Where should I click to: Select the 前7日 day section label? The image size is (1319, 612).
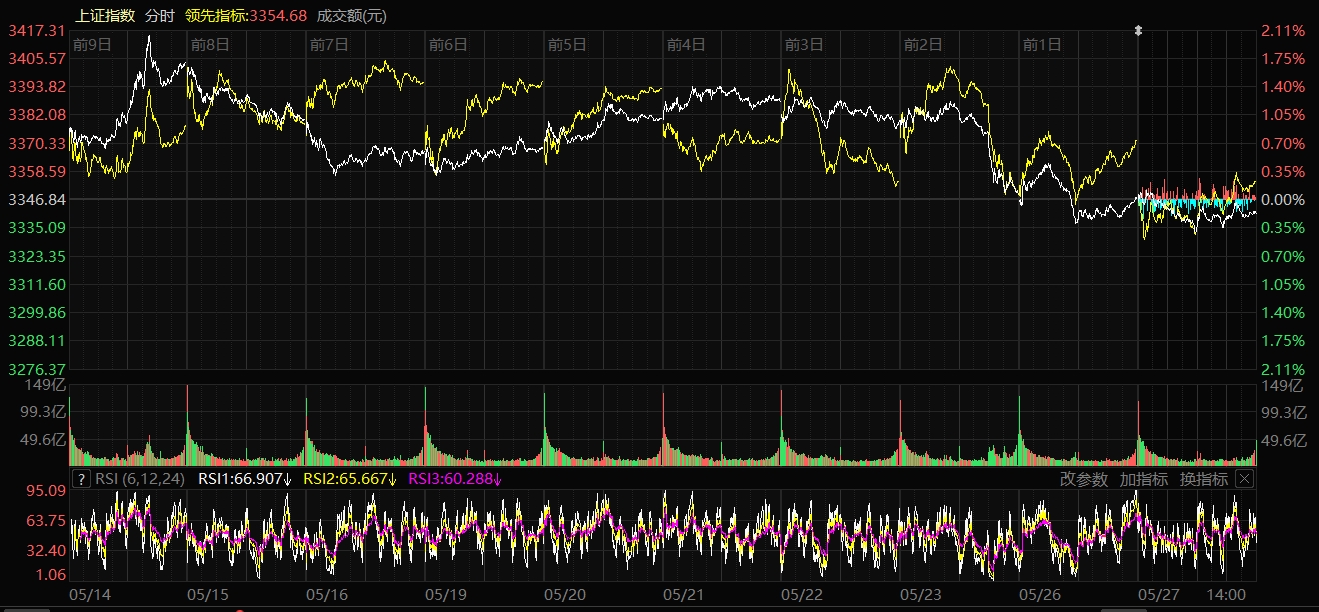point(329,44)
